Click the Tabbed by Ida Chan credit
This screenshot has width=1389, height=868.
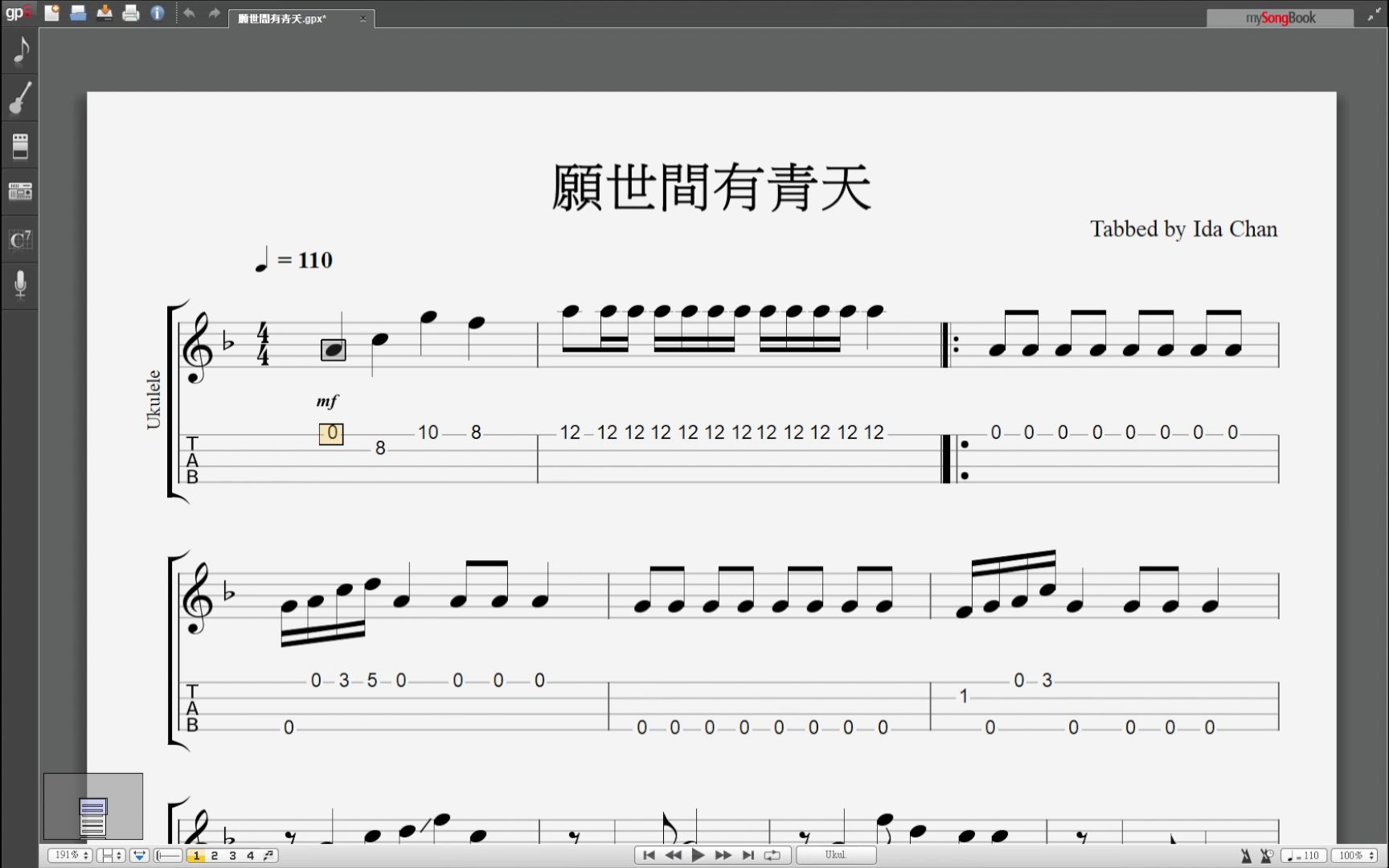[1183, 229]
